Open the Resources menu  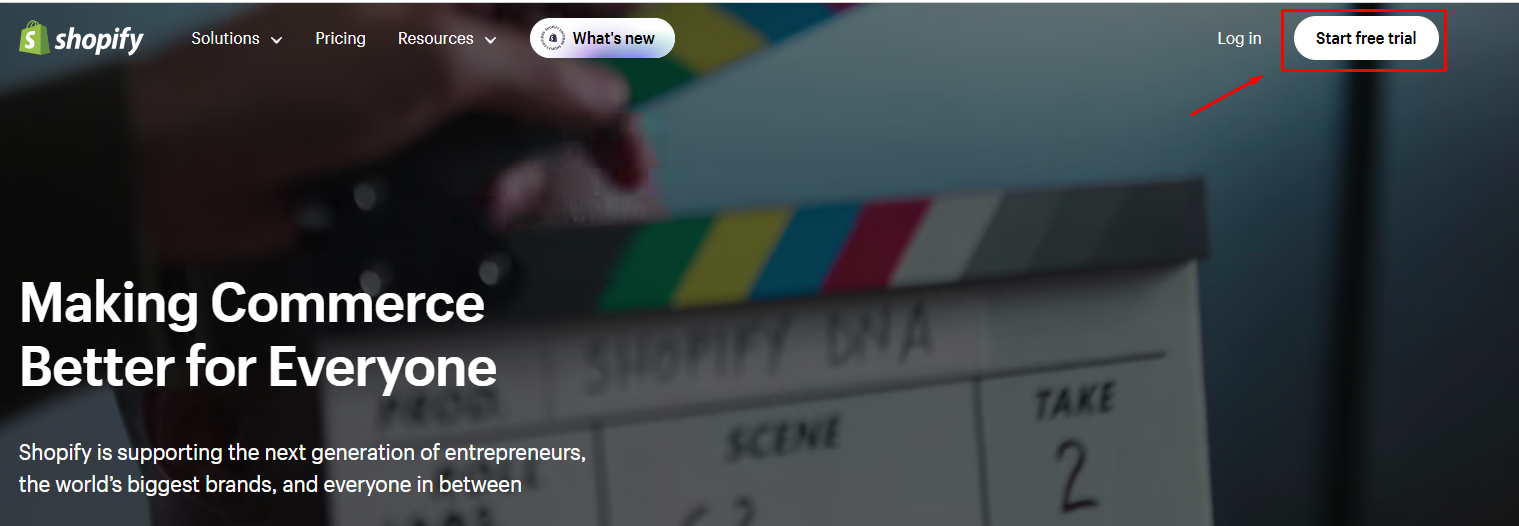pos(447,38)
